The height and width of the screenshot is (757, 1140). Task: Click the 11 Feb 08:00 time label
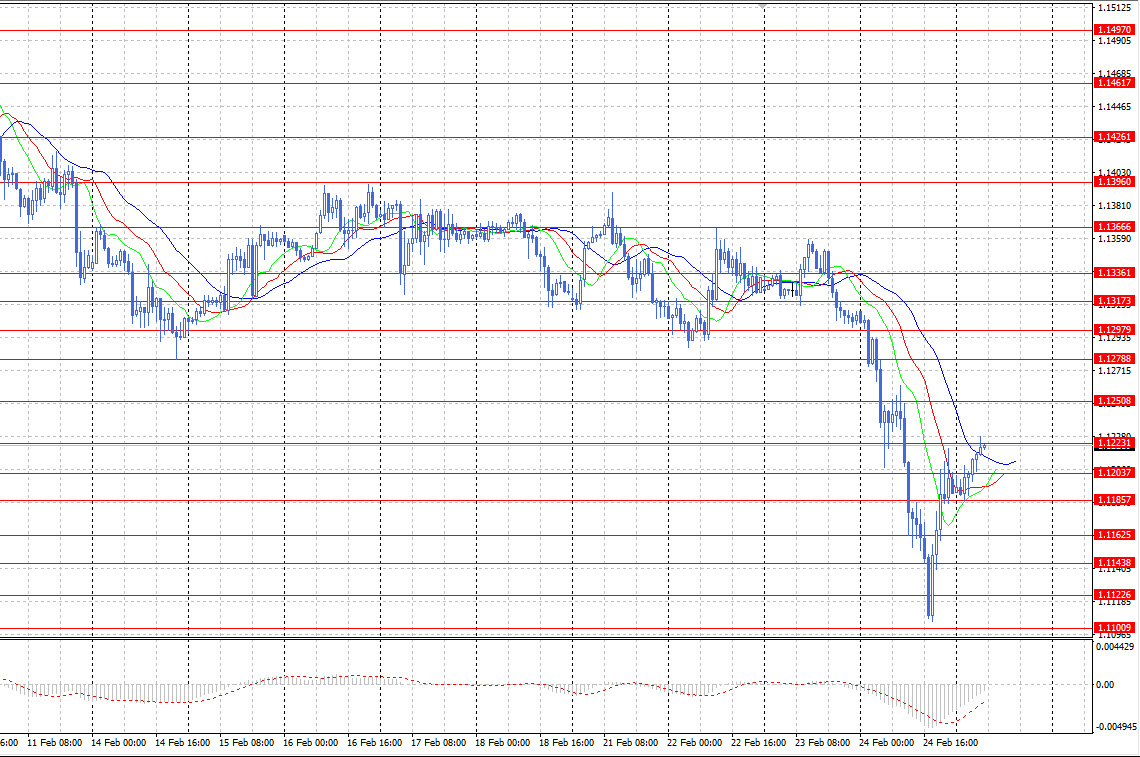click(x=55, y=743)
